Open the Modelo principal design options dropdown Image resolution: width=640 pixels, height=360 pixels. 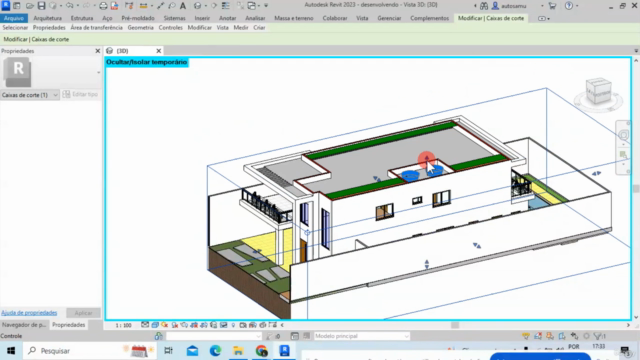pos(362,336)
